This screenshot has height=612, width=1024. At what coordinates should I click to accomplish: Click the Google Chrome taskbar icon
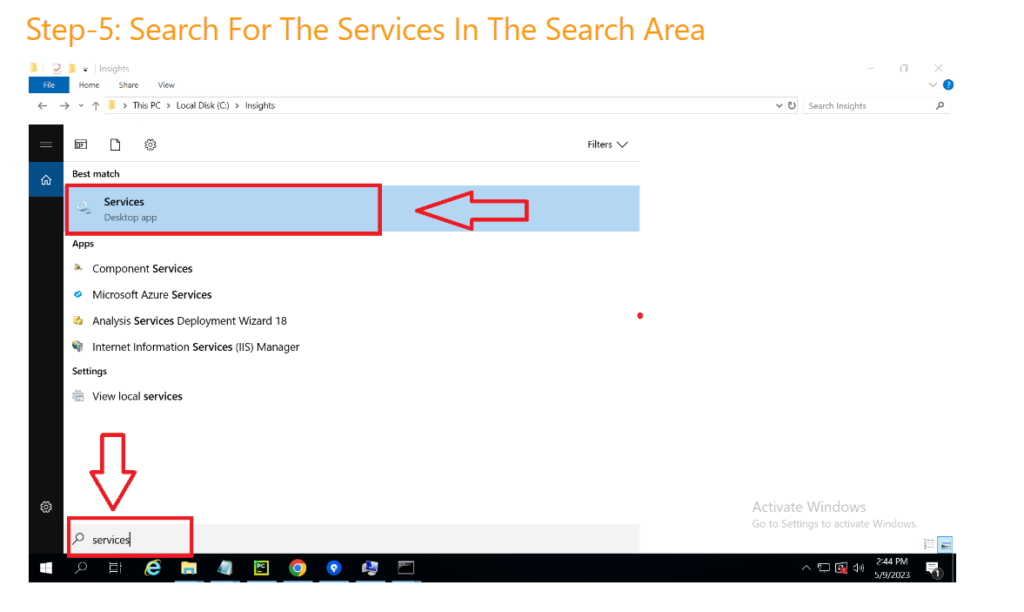click(x=297, y=568)
